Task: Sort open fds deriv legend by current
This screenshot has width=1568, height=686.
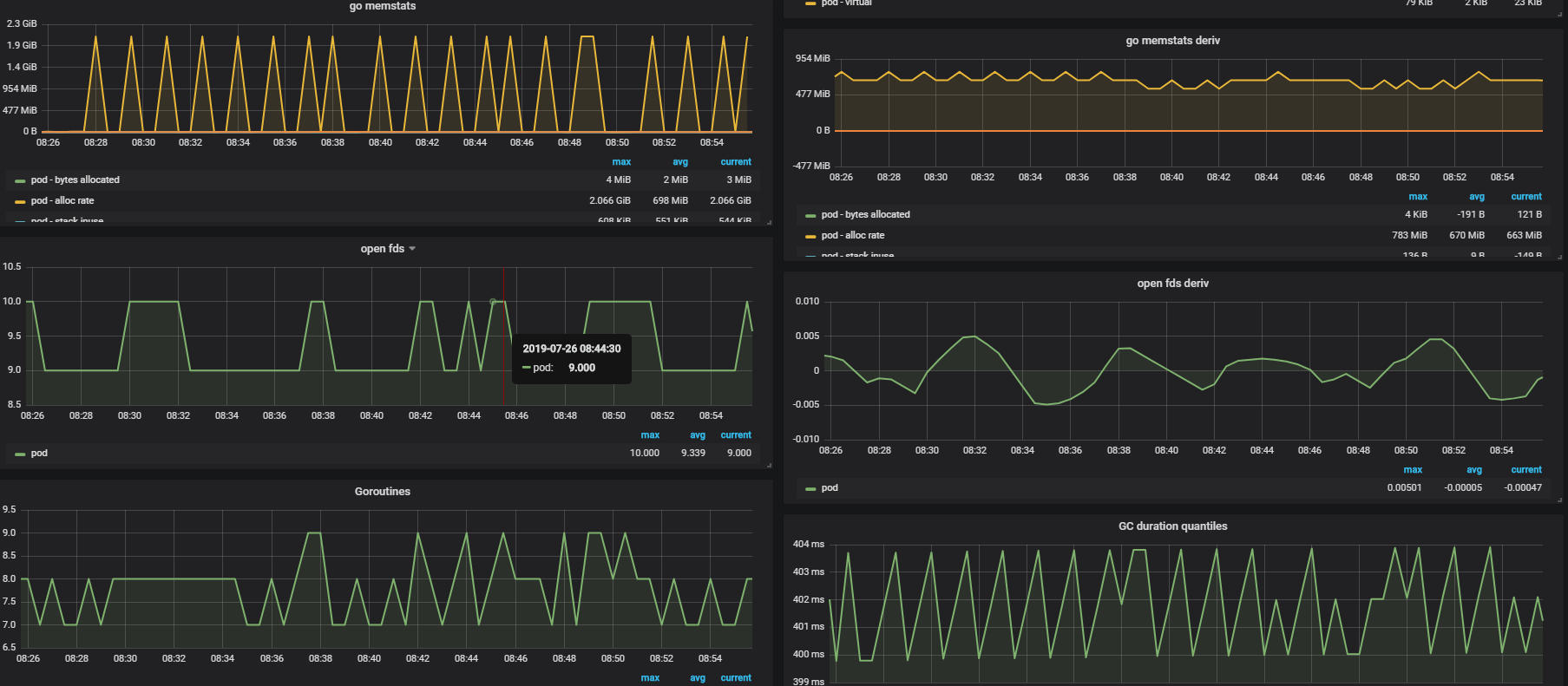Action: [x=1526, y=470]
